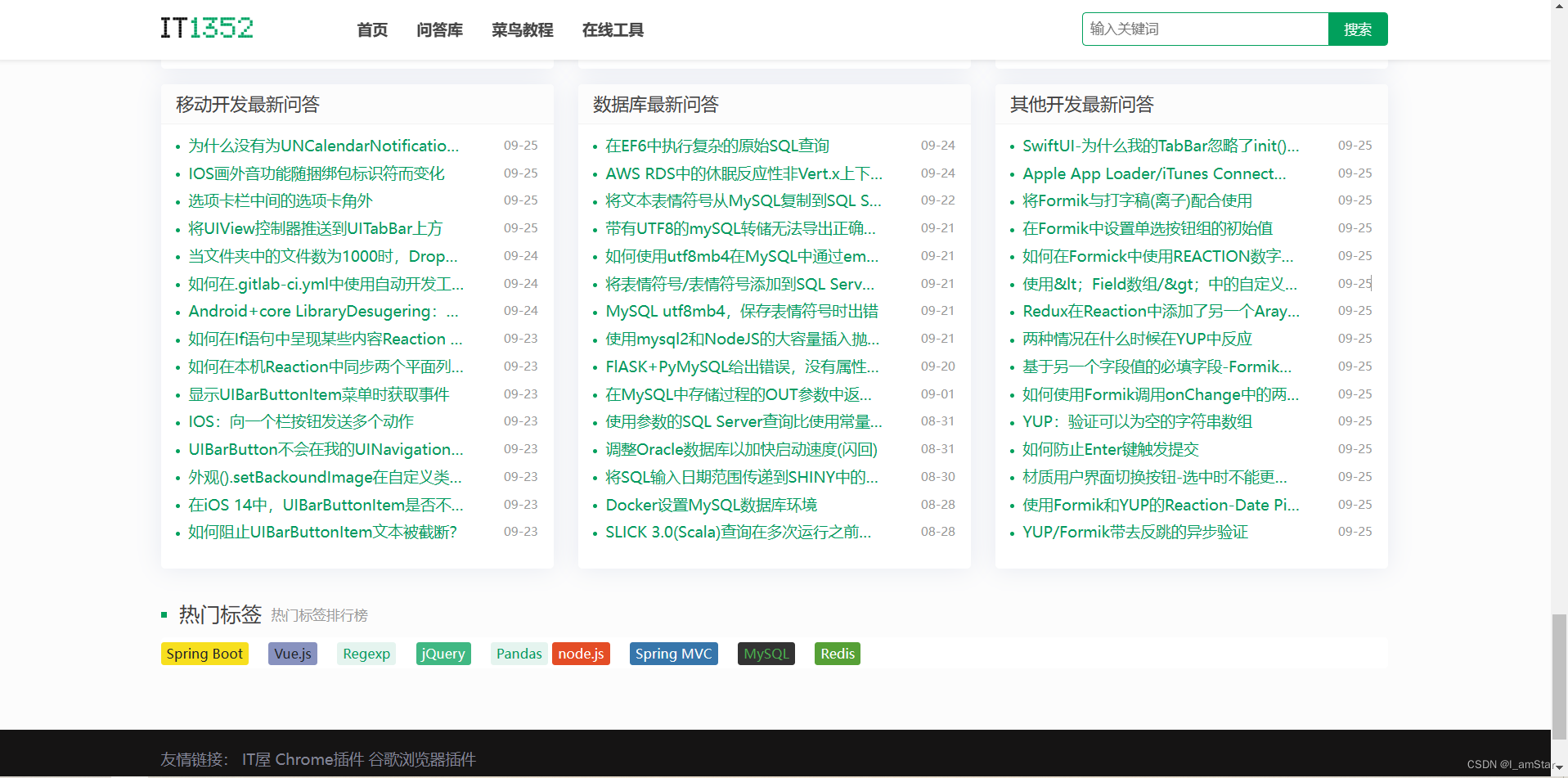Open 如何在Formick中使用REACTION数字 question

(1158, 256)
